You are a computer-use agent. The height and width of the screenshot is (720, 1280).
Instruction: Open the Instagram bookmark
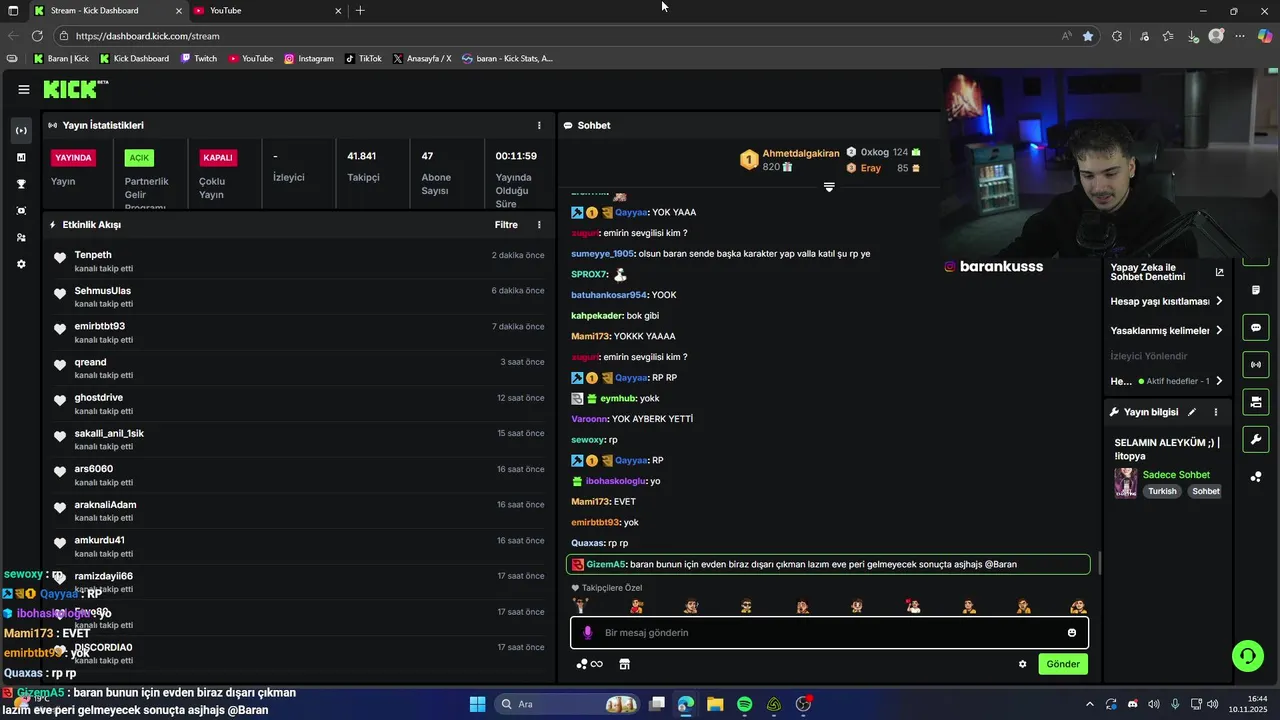click(x=309, y=59)
